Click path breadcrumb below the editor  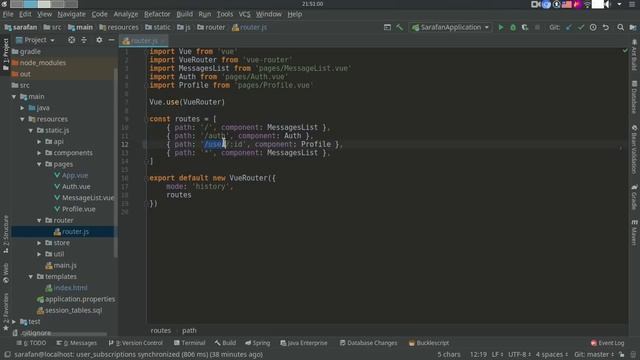189,331
